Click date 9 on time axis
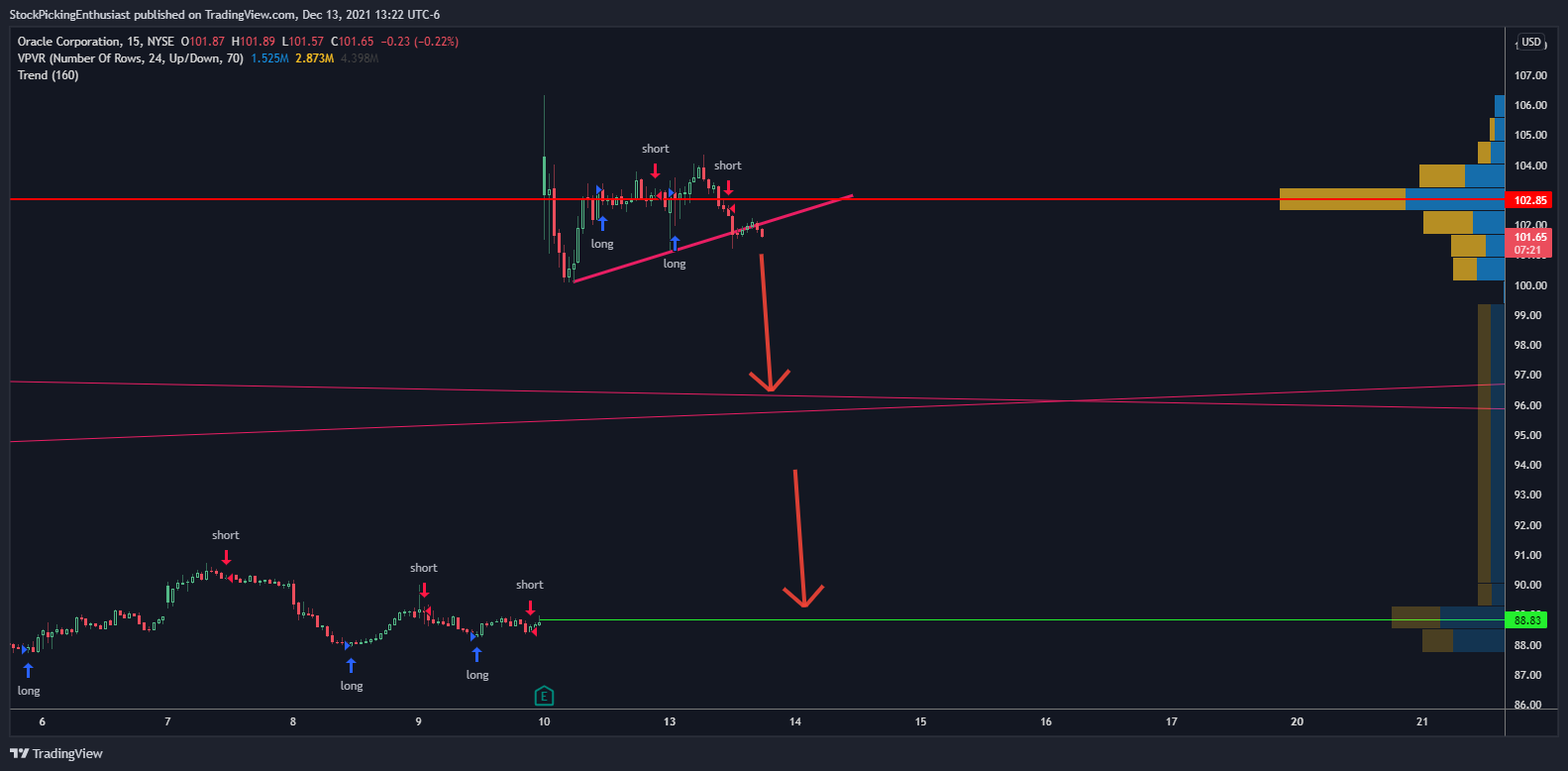This screenshot has width=1568, height=771. [418, 721]
